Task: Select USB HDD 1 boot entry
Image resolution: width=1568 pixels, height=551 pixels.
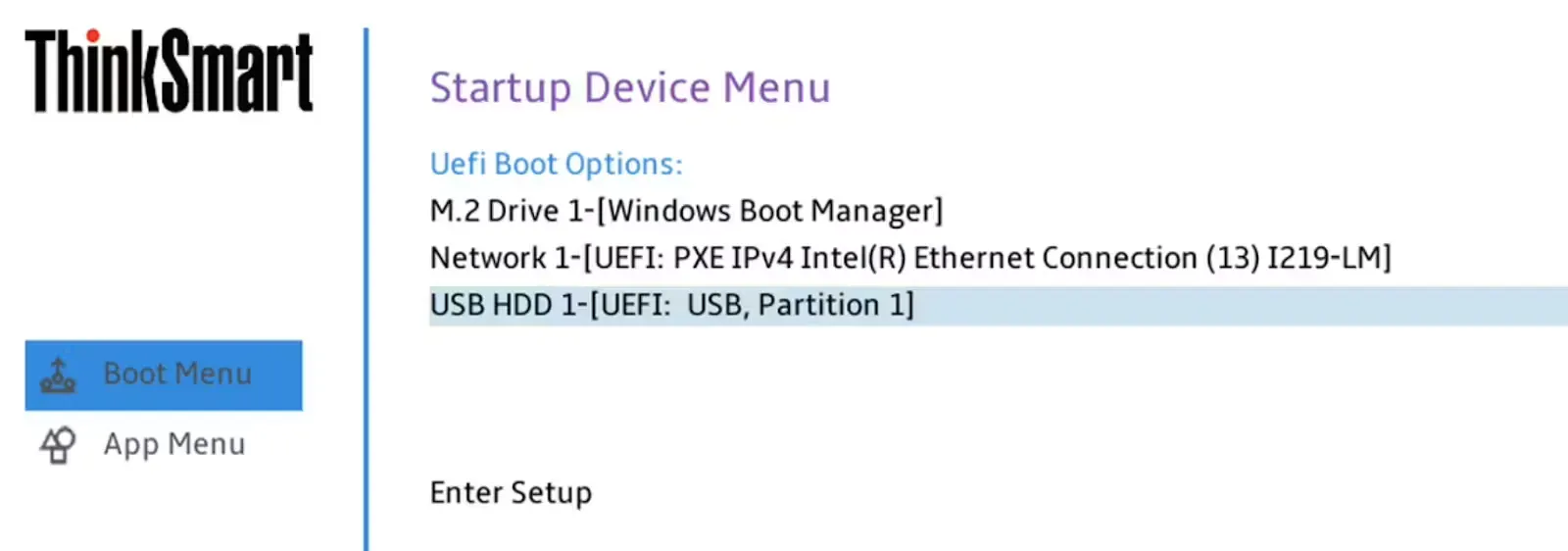Action: coord(671,305)
